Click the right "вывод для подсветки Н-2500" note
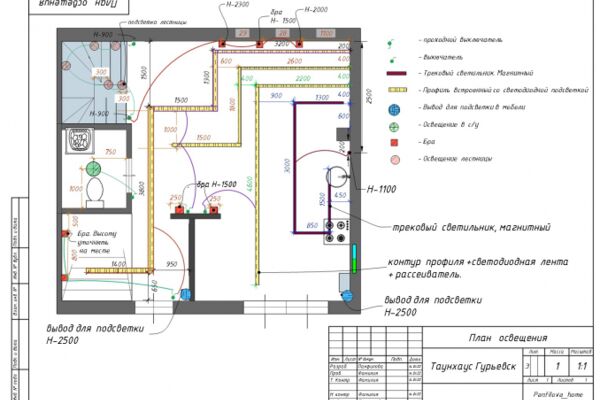This screenshot has width=600, height=400. [433, 306]
